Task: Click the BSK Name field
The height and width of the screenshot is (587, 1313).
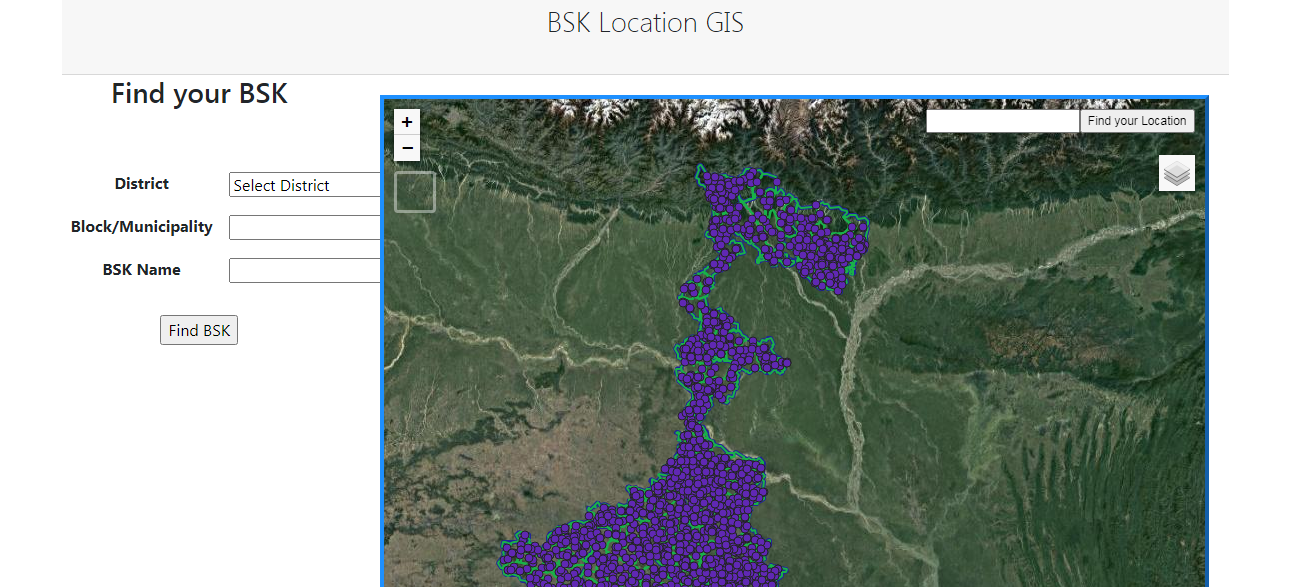Action: point(305,270)
